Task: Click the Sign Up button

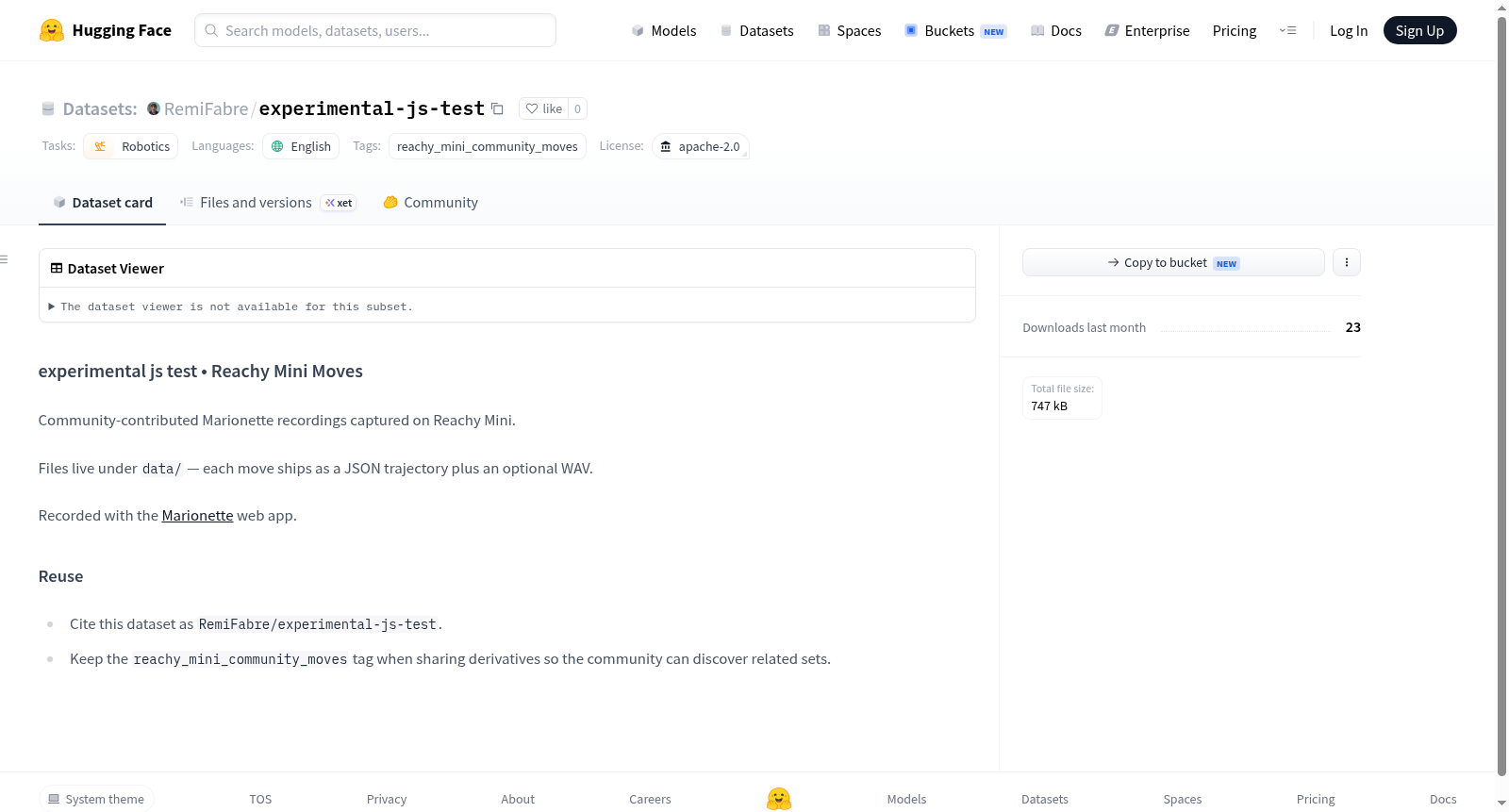Action: 1419,30
